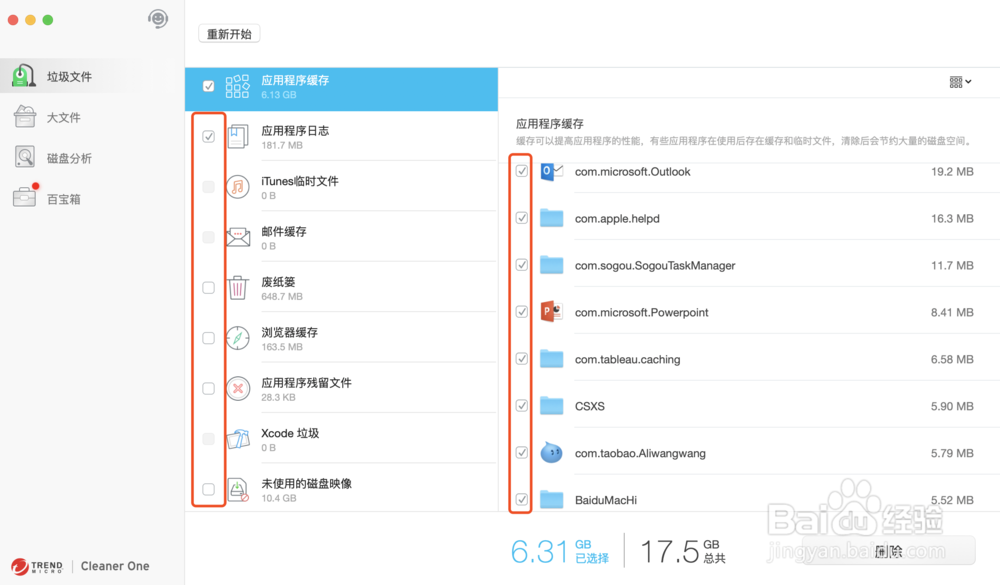Viewport: 1000px width, 585px height.
Task: Uncheck the 应用程序缓存 category checkbox
Action: click(209, 85)
